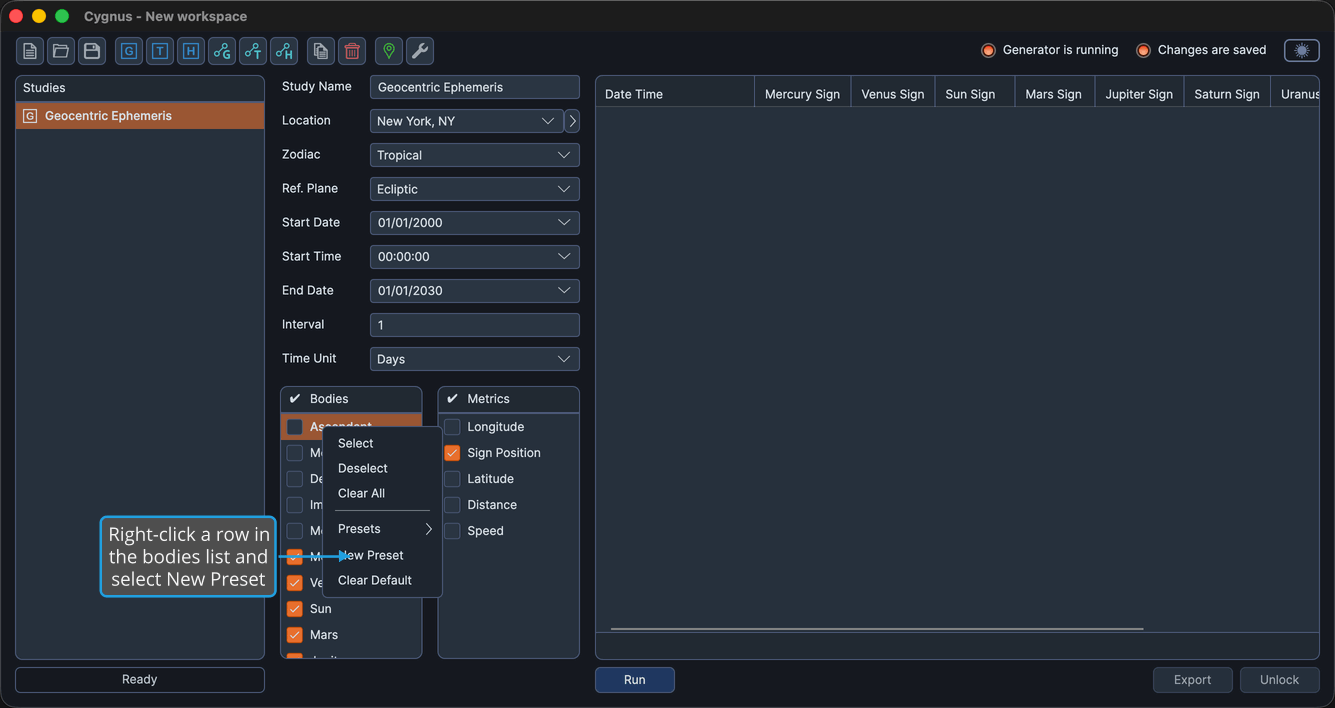
Task: Open locations with the green pin icon
Action: [x=389, y=51]
